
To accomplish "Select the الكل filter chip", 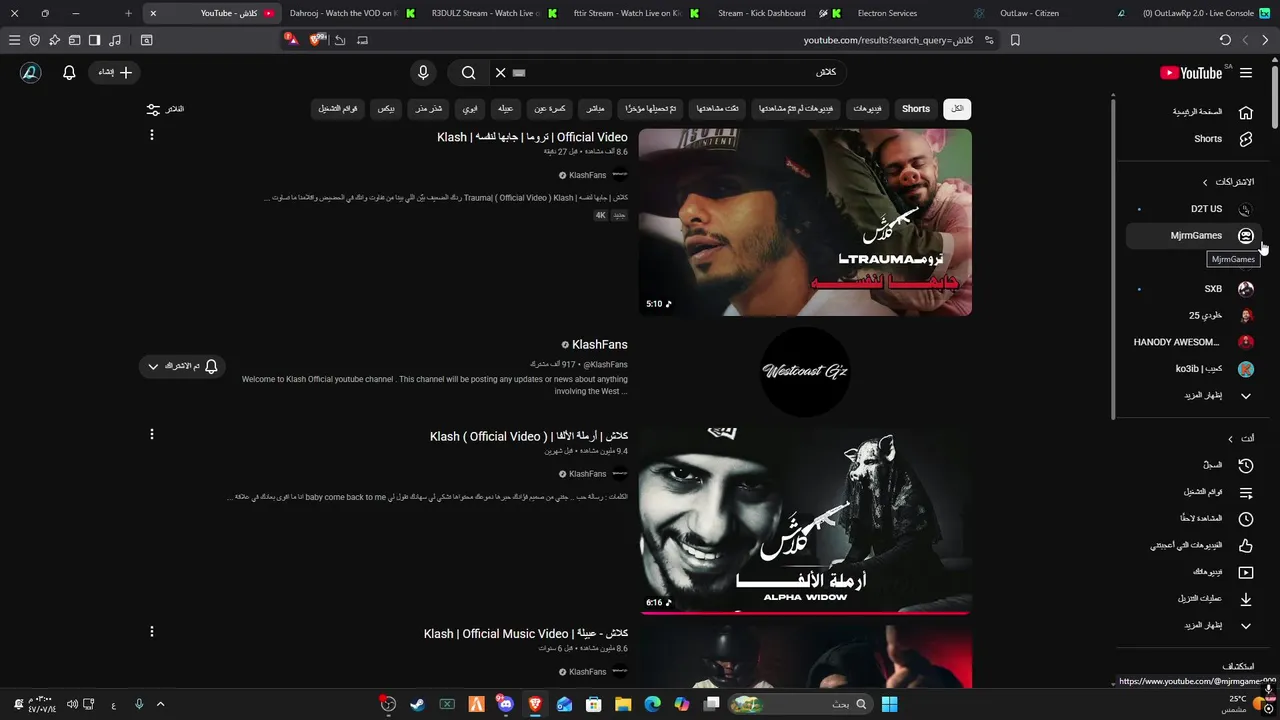I will click(x=957, y=109).
